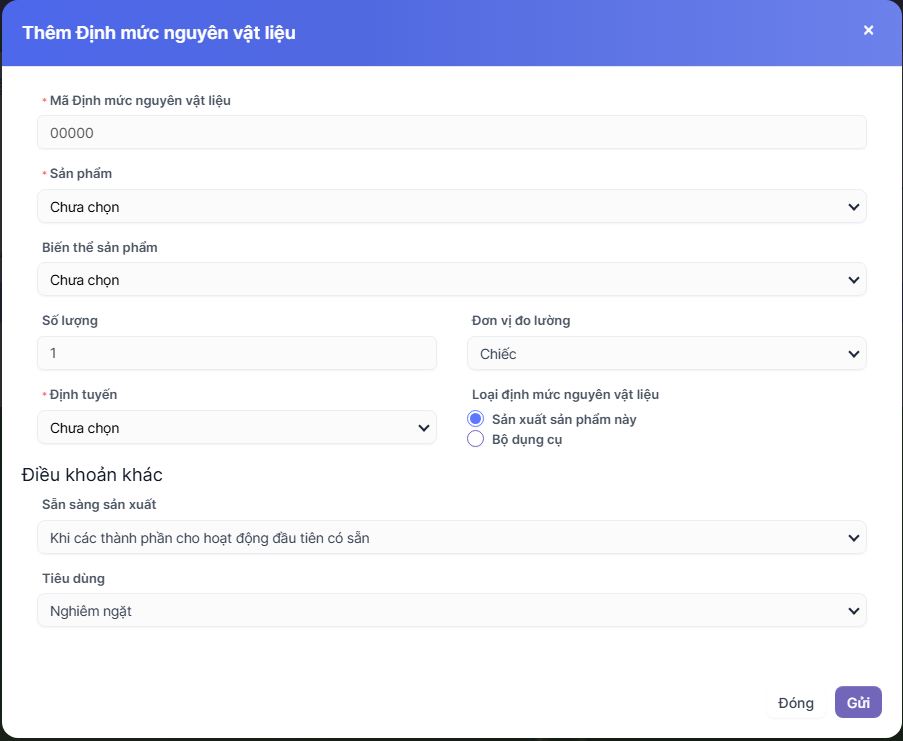
Task: Click into the Số lượng quantity field
Action: (236, 354)
